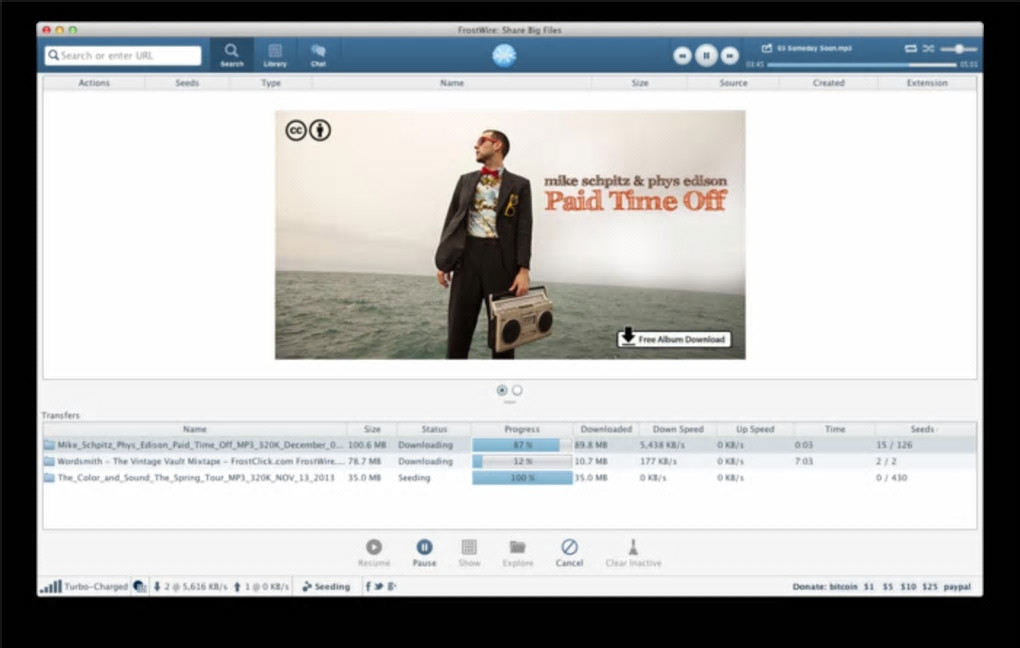The height and width of the screenshot is (648, 1020).
Task: Skip to previous track
Action: coord(682,56)
